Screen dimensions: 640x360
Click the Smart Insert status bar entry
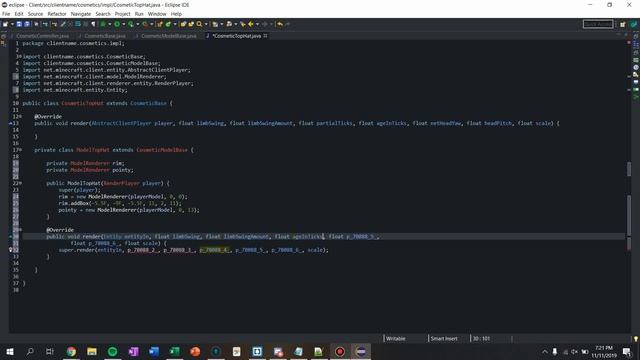[x=444, y=338]
